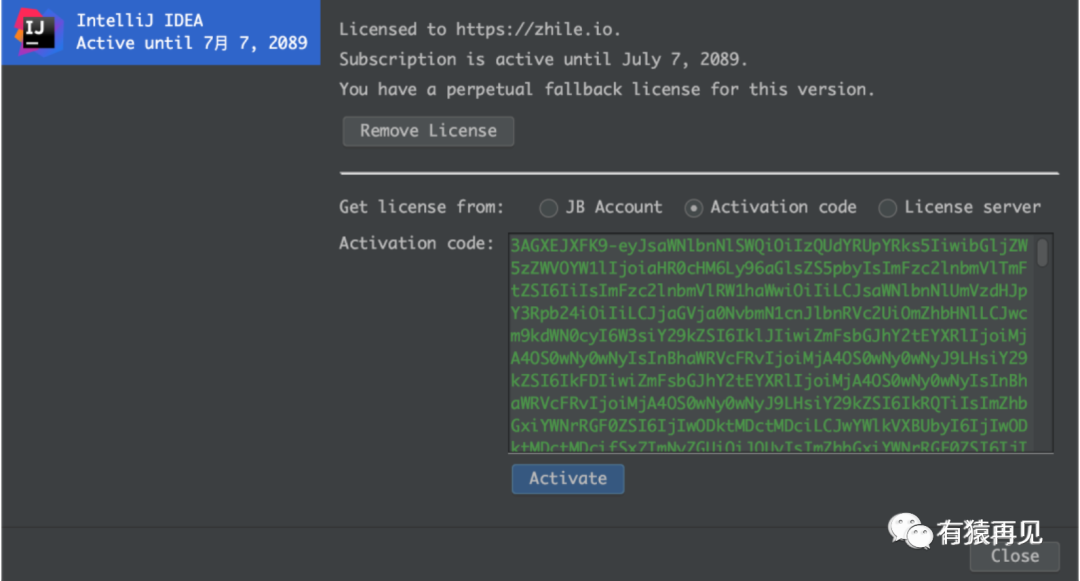The height and width of the screenshot is (581, 1080).
Task: Click the "Activation code:" label beside the text area
Action: coord(416,243)
